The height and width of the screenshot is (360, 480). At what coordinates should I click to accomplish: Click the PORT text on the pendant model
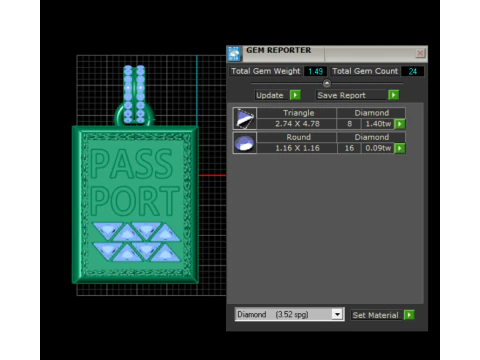click(x=134, y=201)
